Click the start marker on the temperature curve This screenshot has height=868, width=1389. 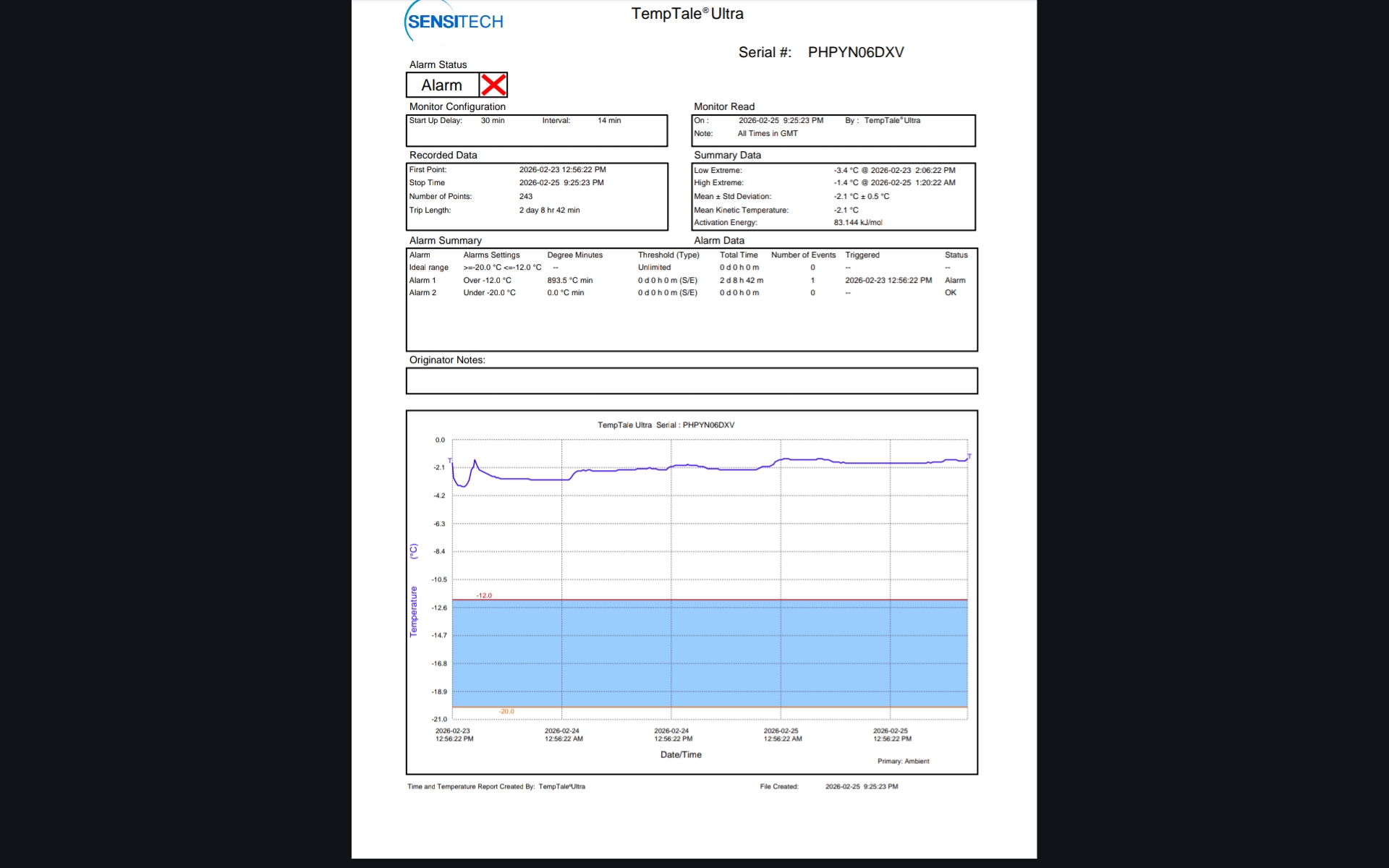click(450, 461)
